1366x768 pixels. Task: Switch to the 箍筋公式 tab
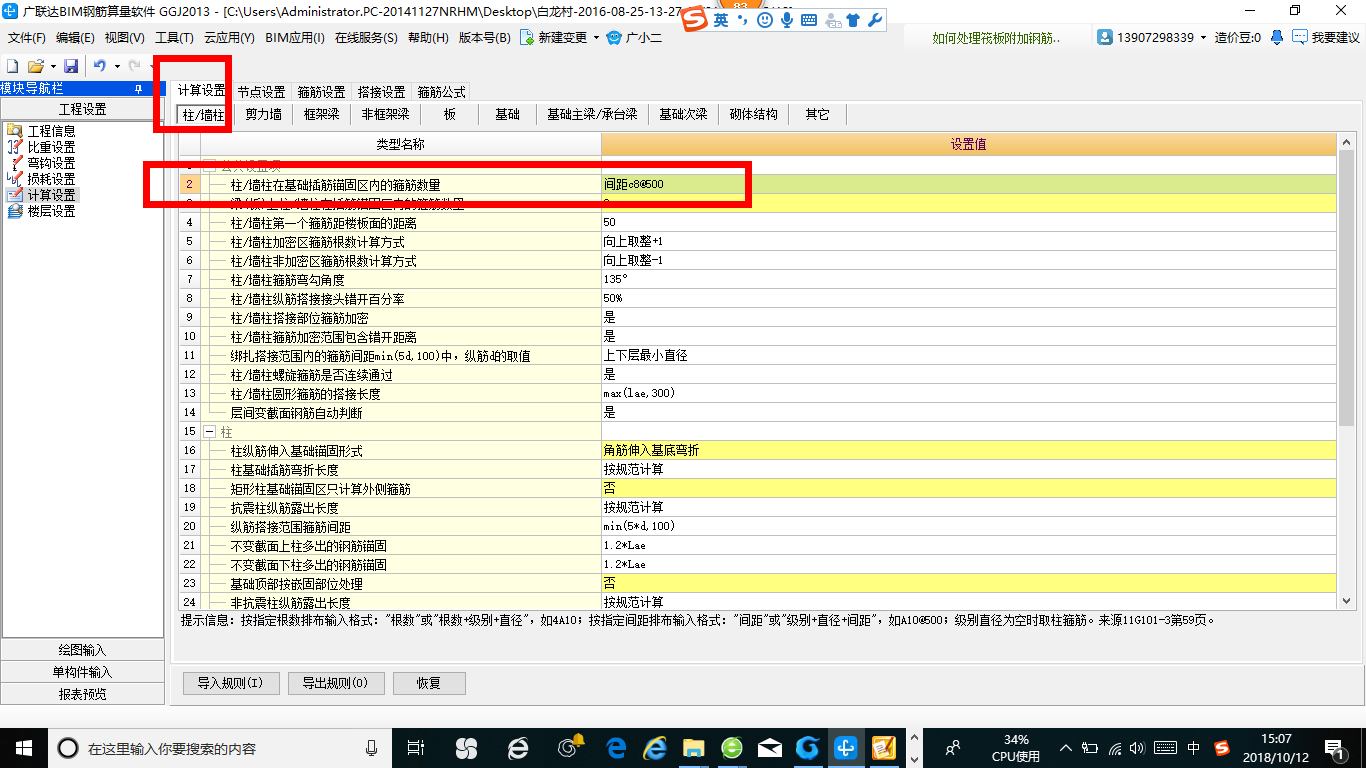(442, 92)
